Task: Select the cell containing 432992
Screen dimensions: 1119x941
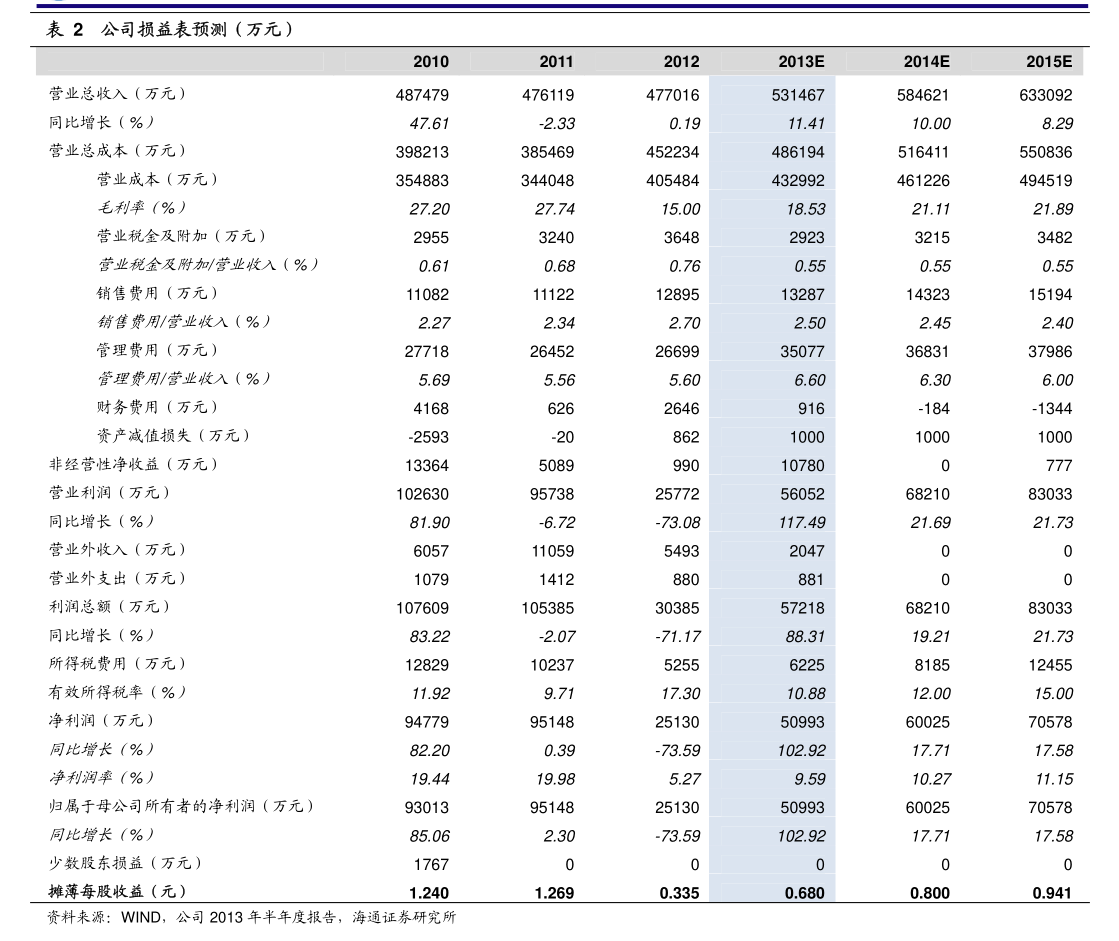Action: [798, 181]
